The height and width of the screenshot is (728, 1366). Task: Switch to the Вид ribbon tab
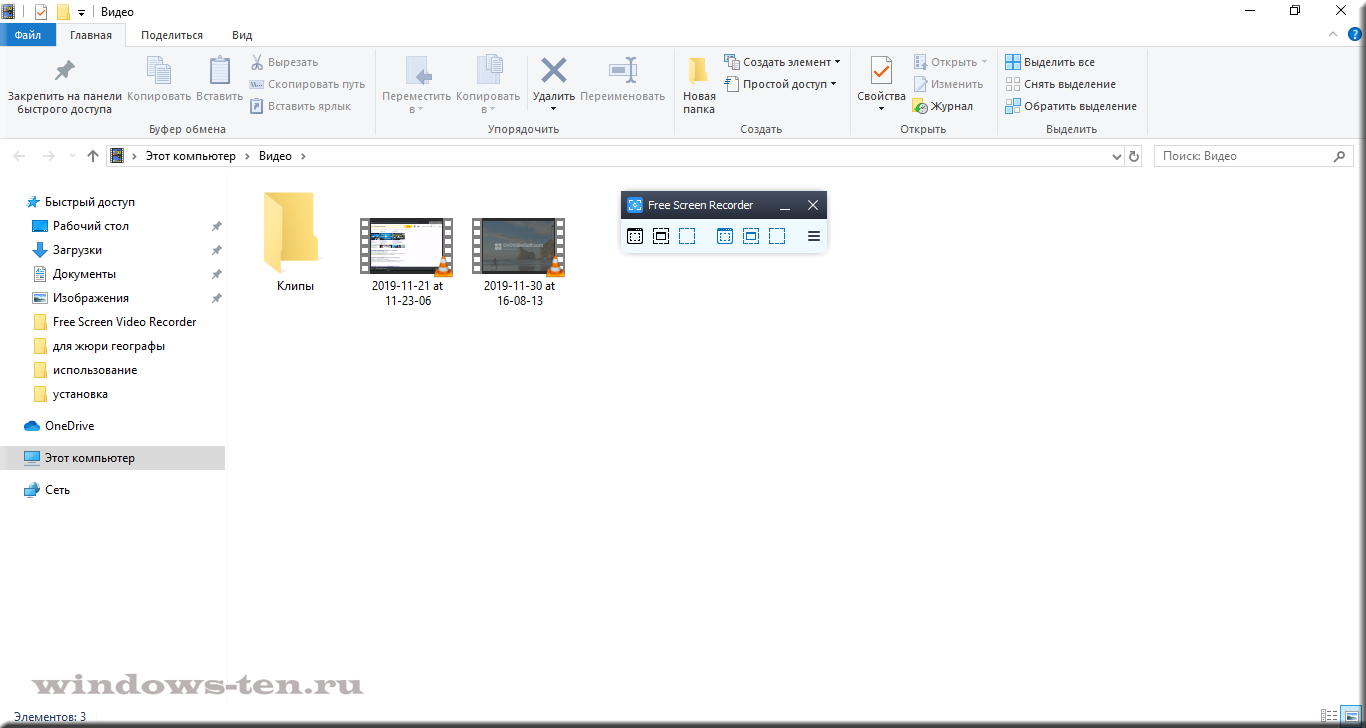242,35
